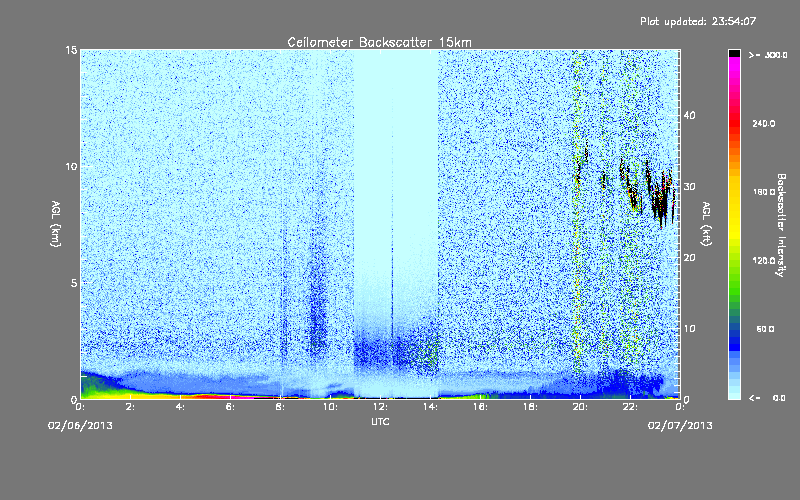Click the 20: hour tick on the time axis
Screen dimensions: 800x500
(580, 407)
